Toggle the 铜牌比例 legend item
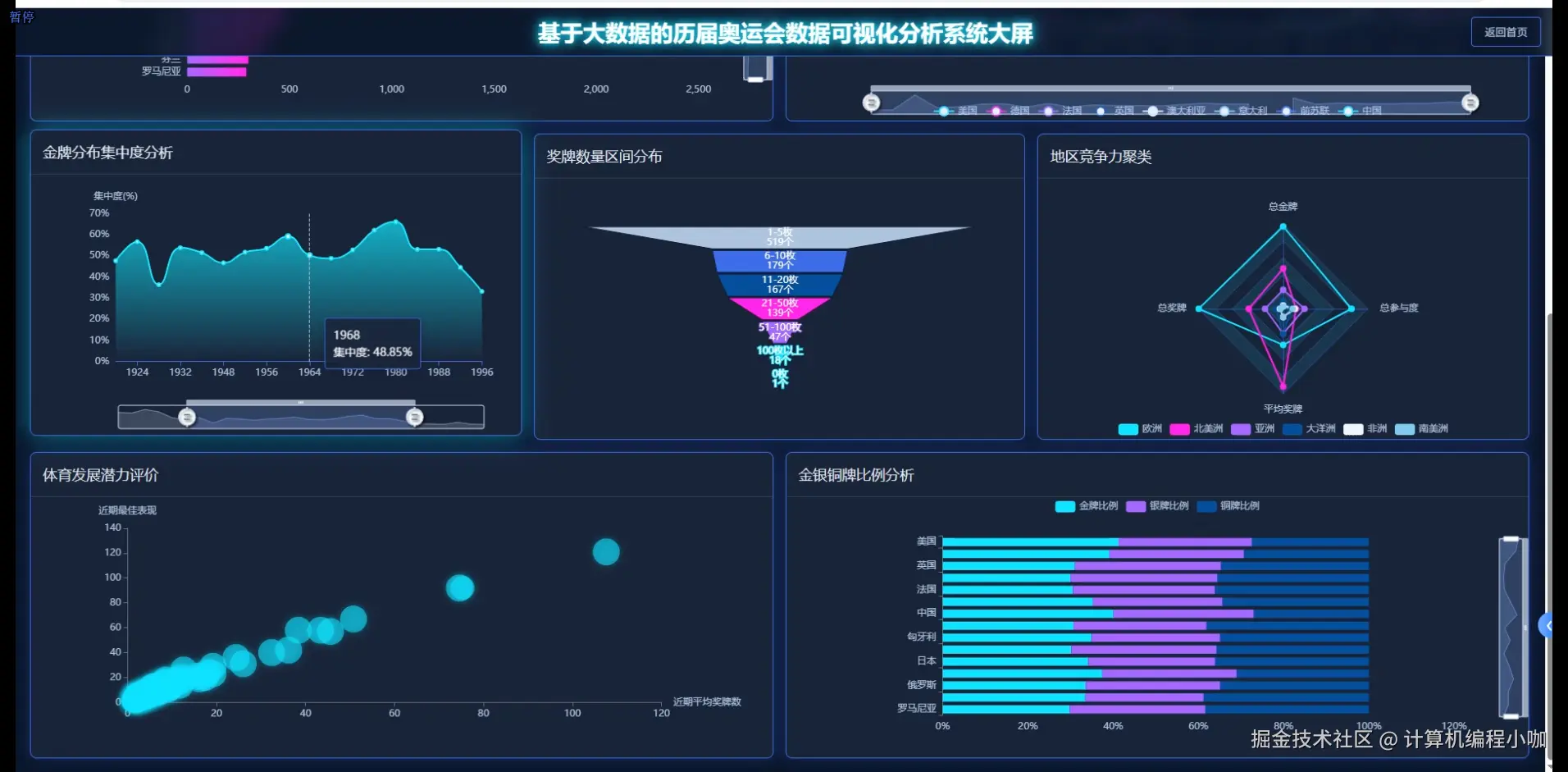The height and width of the screenshot is (772, 1568). pos(1228,506)
